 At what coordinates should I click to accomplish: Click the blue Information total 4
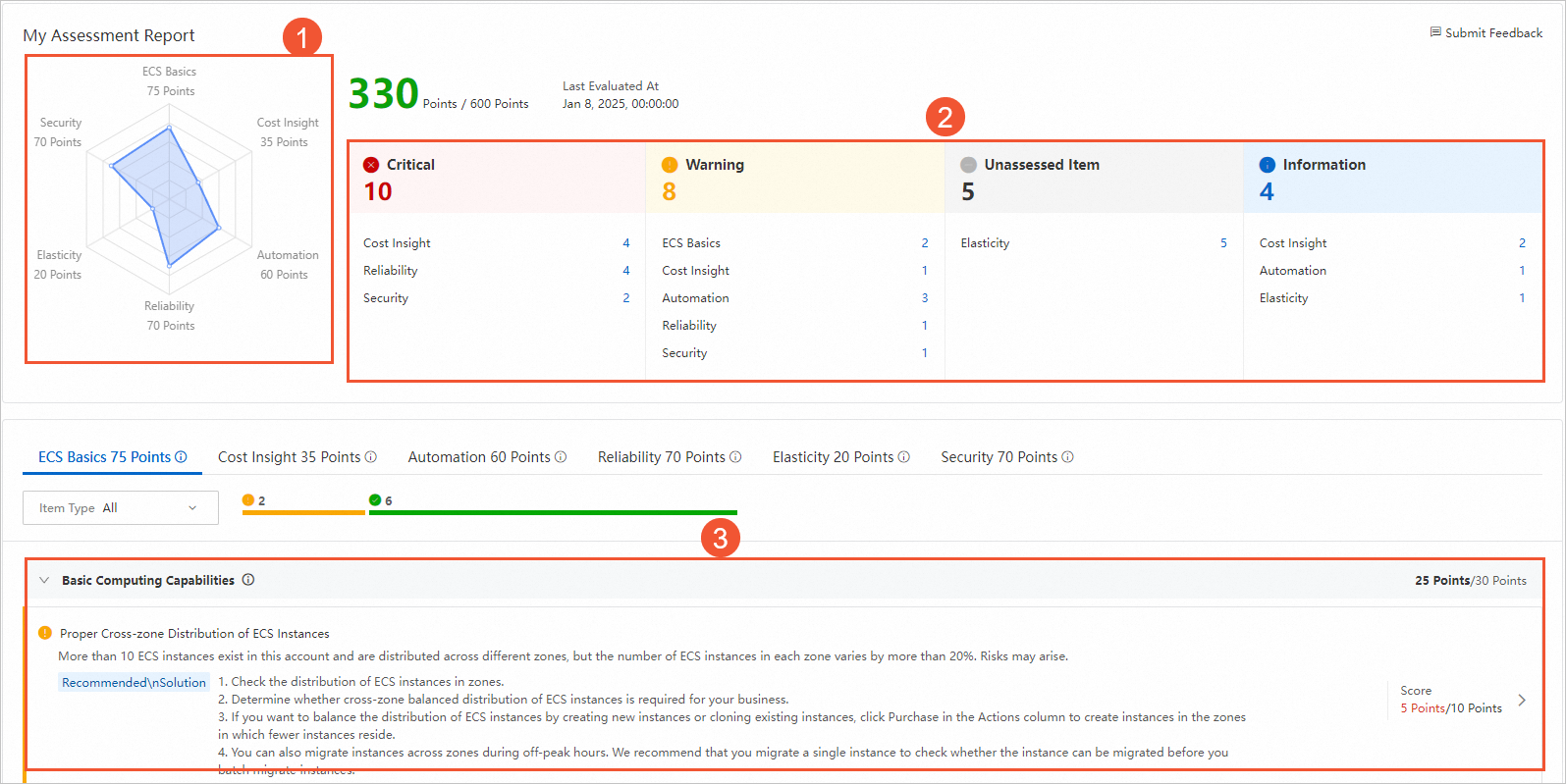click(1268, 191)
